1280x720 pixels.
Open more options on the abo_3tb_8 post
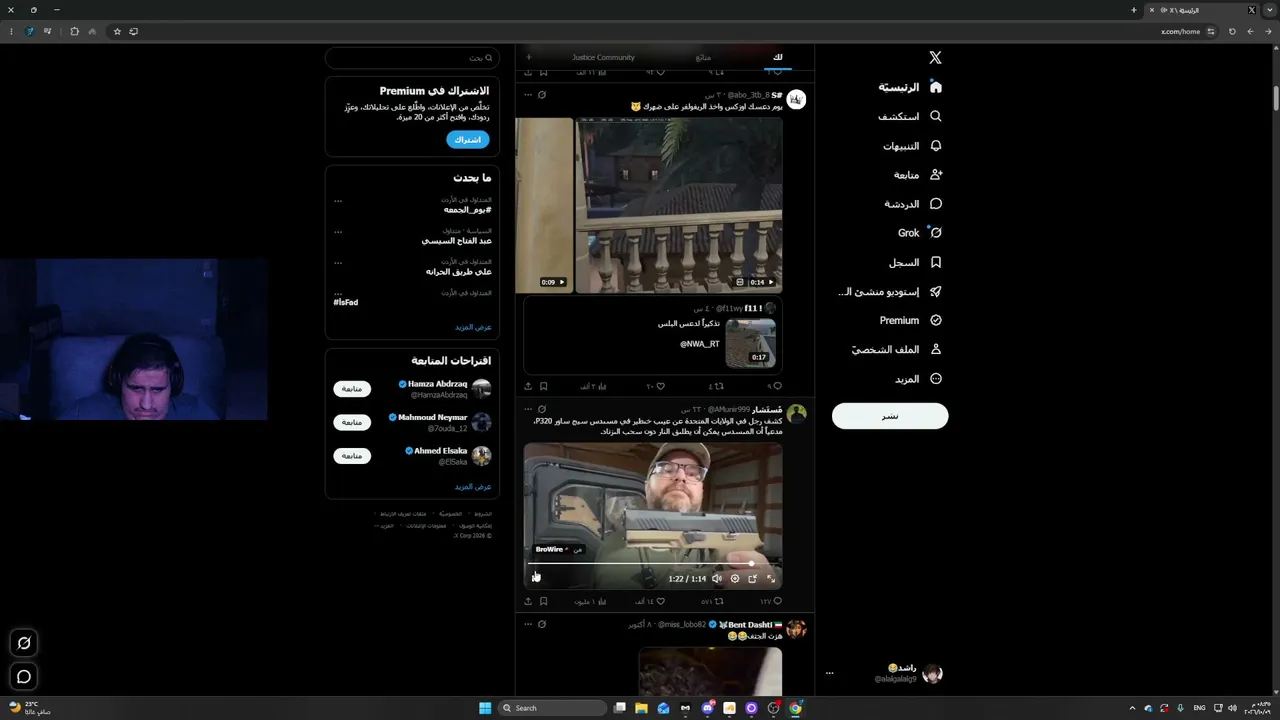click(x=528, y=95)
